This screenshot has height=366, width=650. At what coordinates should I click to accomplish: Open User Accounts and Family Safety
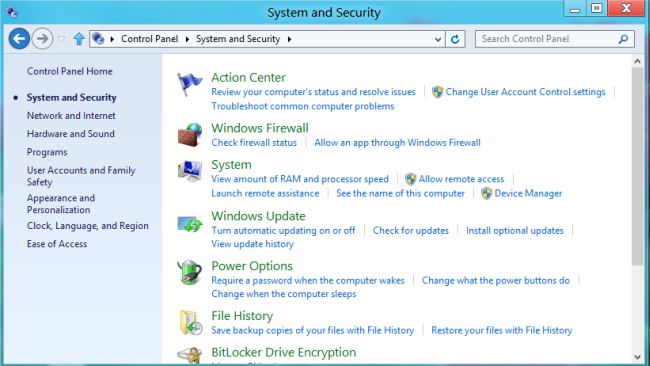pyautogui.click(x=81, y=176)
